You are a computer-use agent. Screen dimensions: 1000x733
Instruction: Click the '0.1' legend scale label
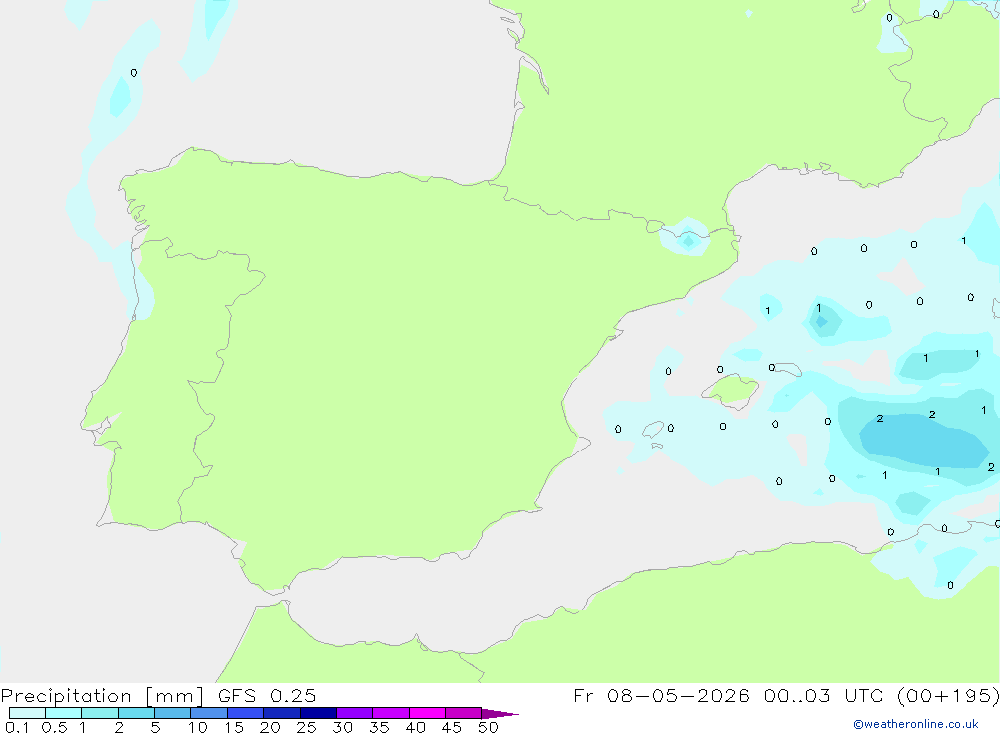(17, 727)
